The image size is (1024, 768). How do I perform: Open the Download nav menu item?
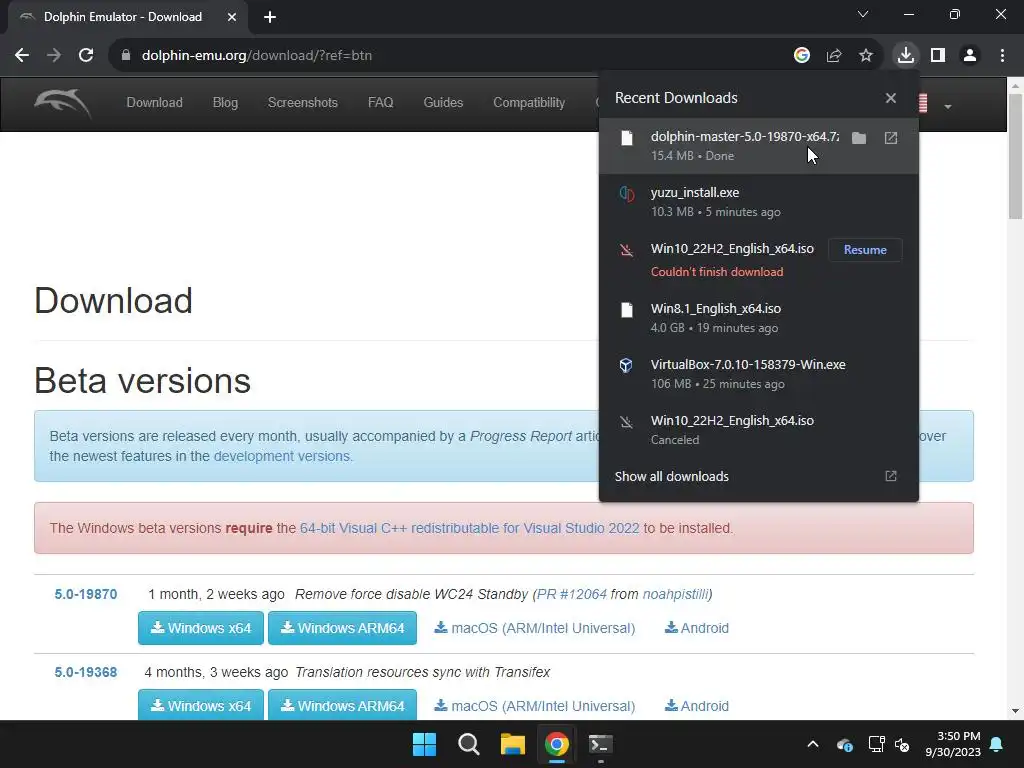(x=154, y=103)
